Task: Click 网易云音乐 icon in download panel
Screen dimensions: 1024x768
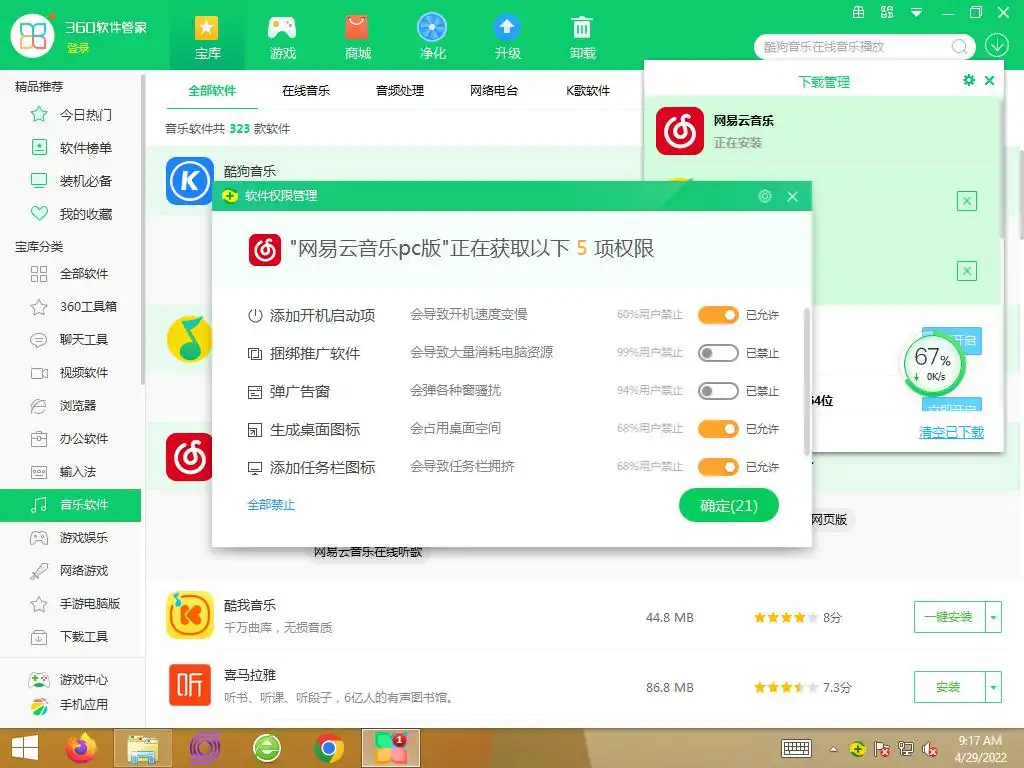Action: pos(680,131)
